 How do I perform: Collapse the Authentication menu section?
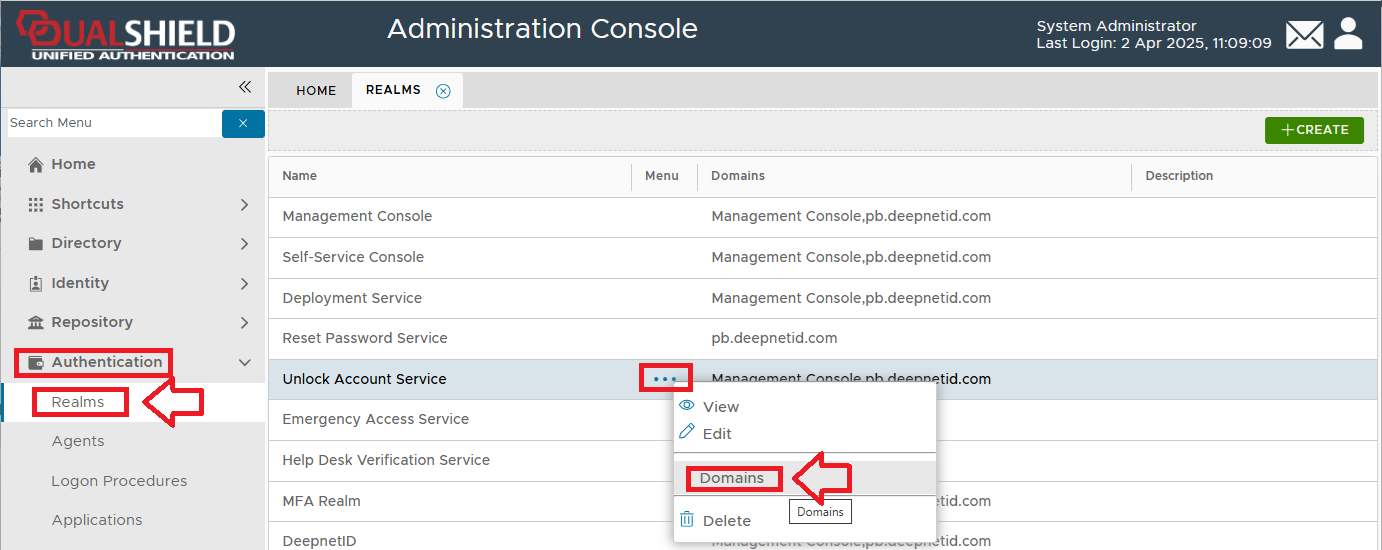[106, 362]
